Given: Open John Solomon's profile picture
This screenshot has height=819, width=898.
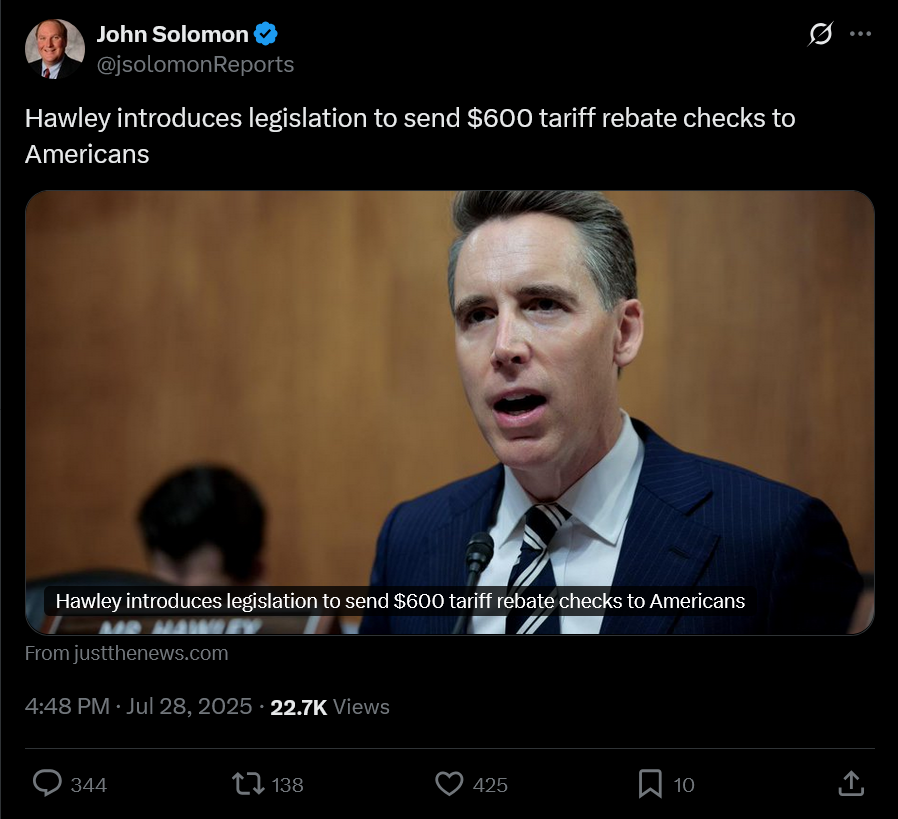Looking at the screenshot, I should point(55,49).
